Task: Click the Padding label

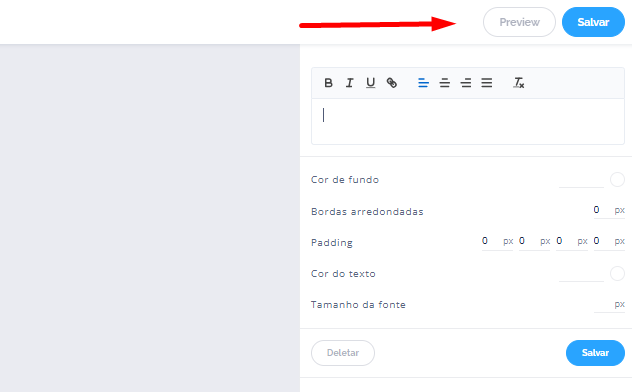Action: pyautogui.click(x=332, y=243)
